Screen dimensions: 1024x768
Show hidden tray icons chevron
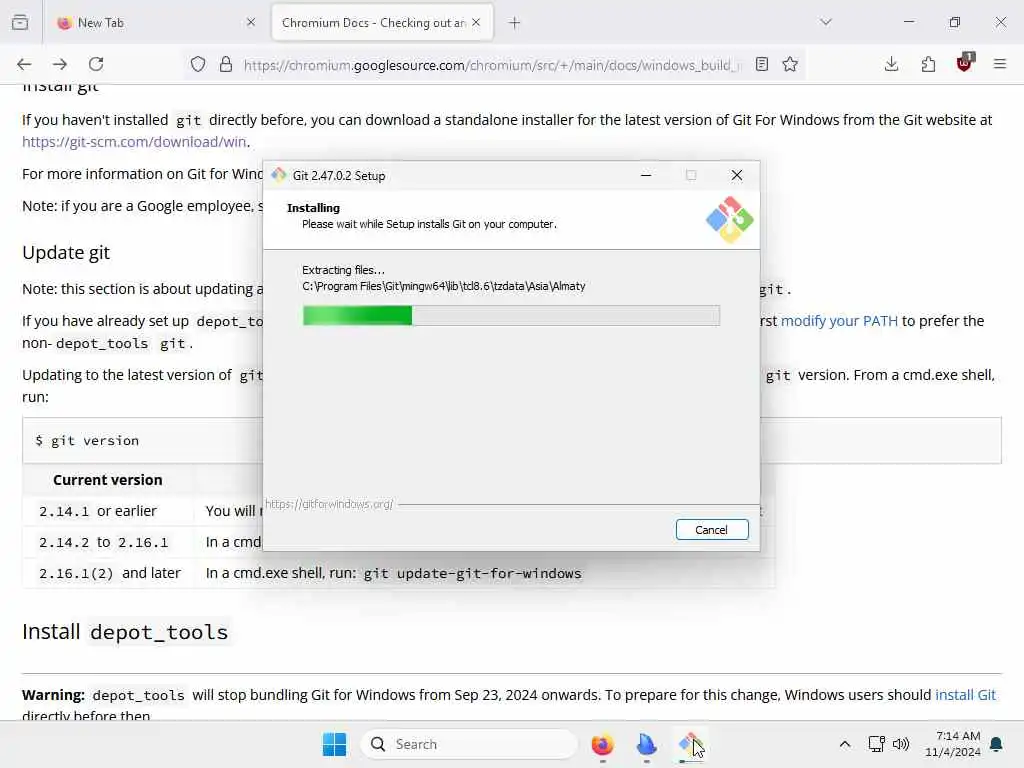click(x=844, y=744)
